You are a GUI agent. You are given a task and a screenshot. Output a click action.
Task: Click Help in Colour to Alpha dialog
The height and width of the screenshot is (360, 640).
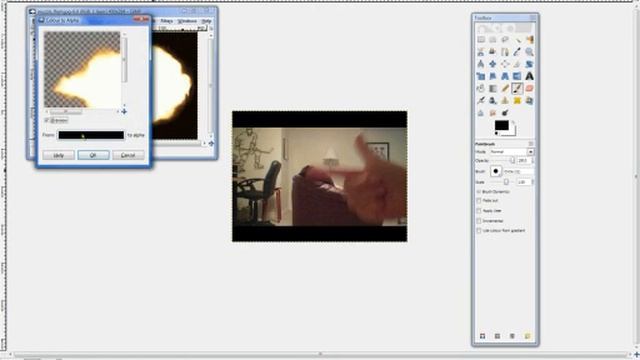pos(58,155)
